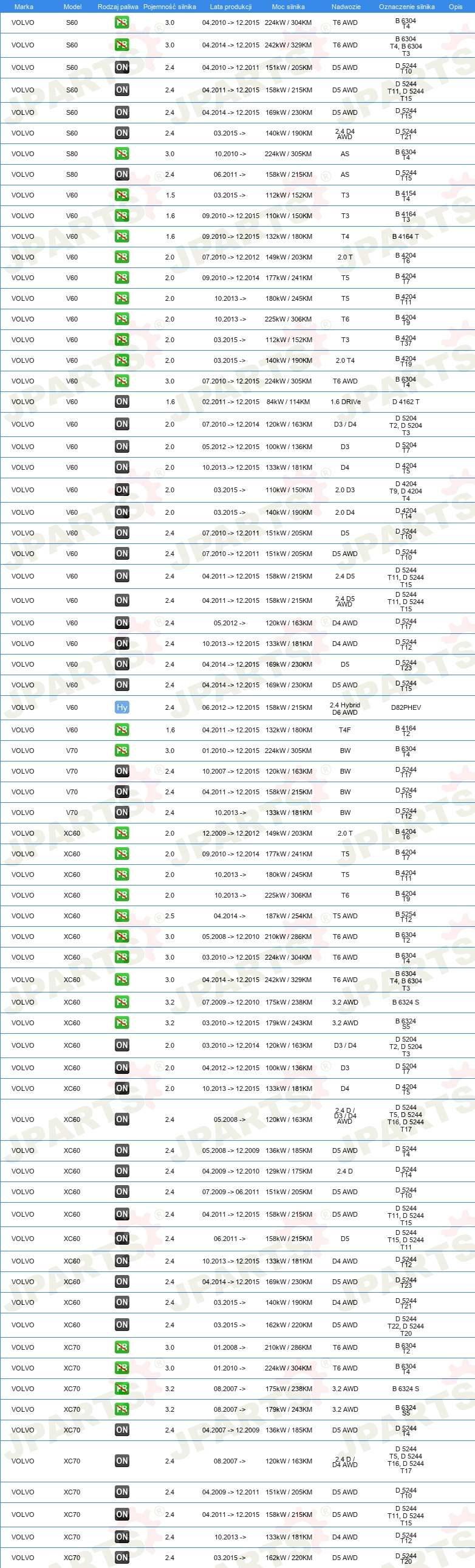This screenshot has height=1568, width=475.
Task: Click the diesel ON icon in S60 140kW / 190KM row
Action: pyautogui.click(x=121, y=133)
